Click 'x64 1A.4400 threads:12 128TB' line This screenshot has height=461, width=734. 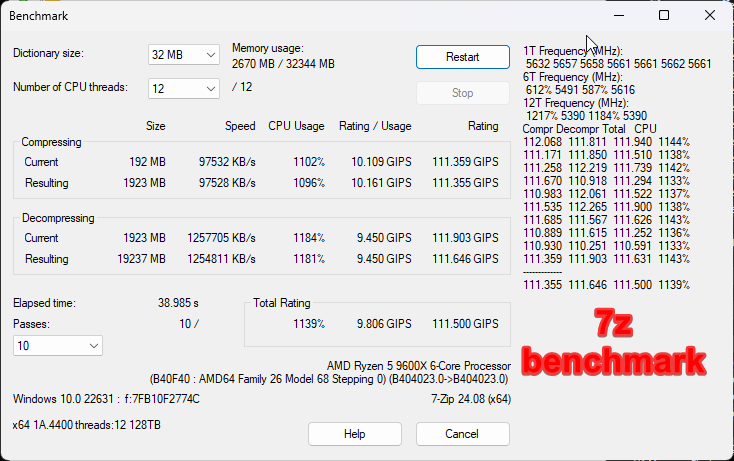87,425
